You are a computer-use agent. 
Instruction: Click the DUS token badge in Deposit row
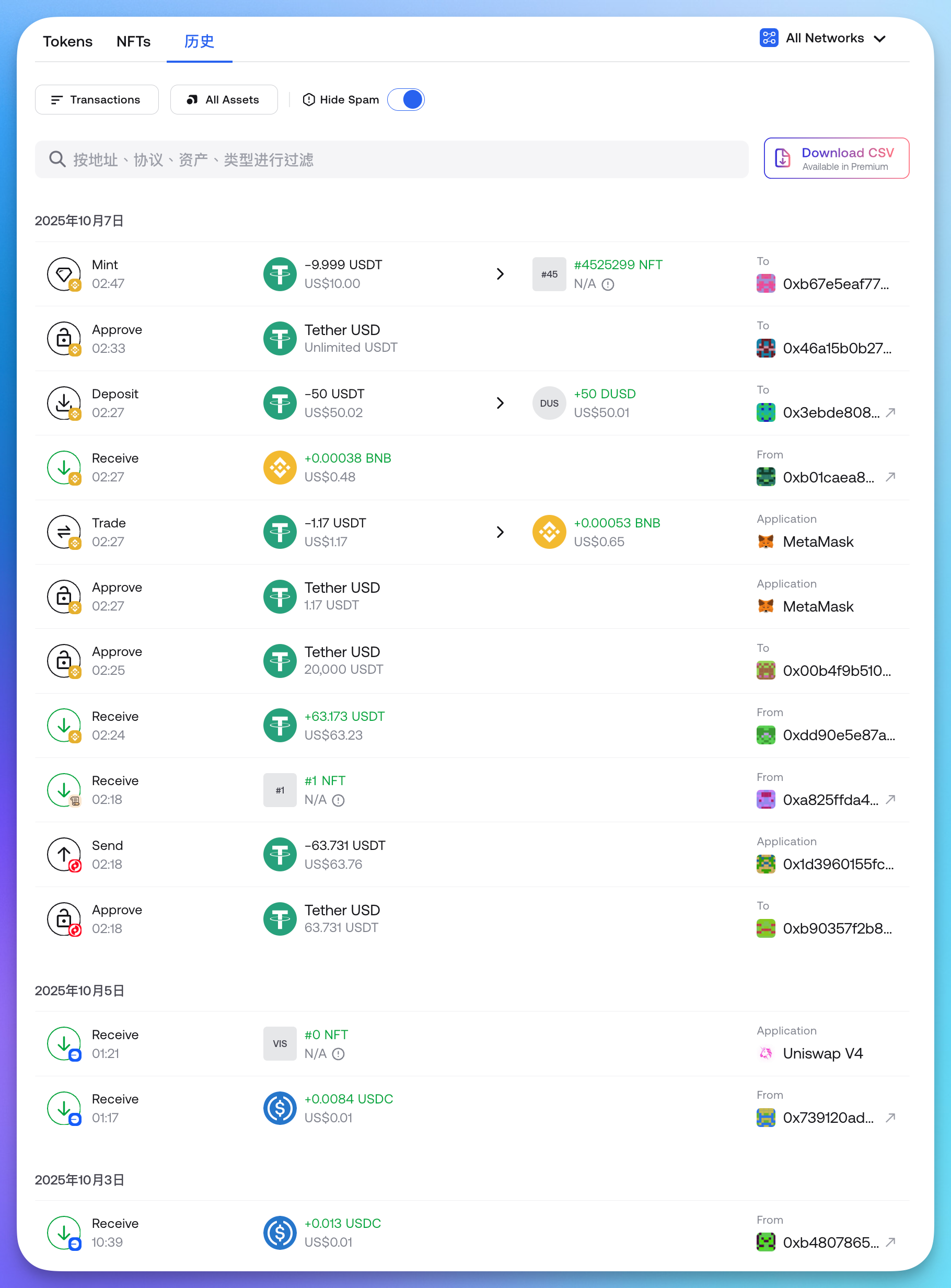point(549,403)
